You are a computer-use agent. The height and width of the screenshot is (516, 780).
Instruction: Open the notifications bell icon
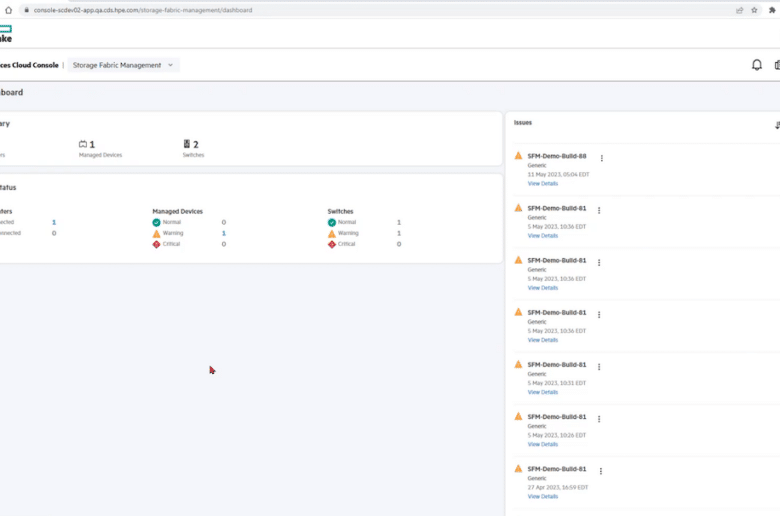coord(757,65)
